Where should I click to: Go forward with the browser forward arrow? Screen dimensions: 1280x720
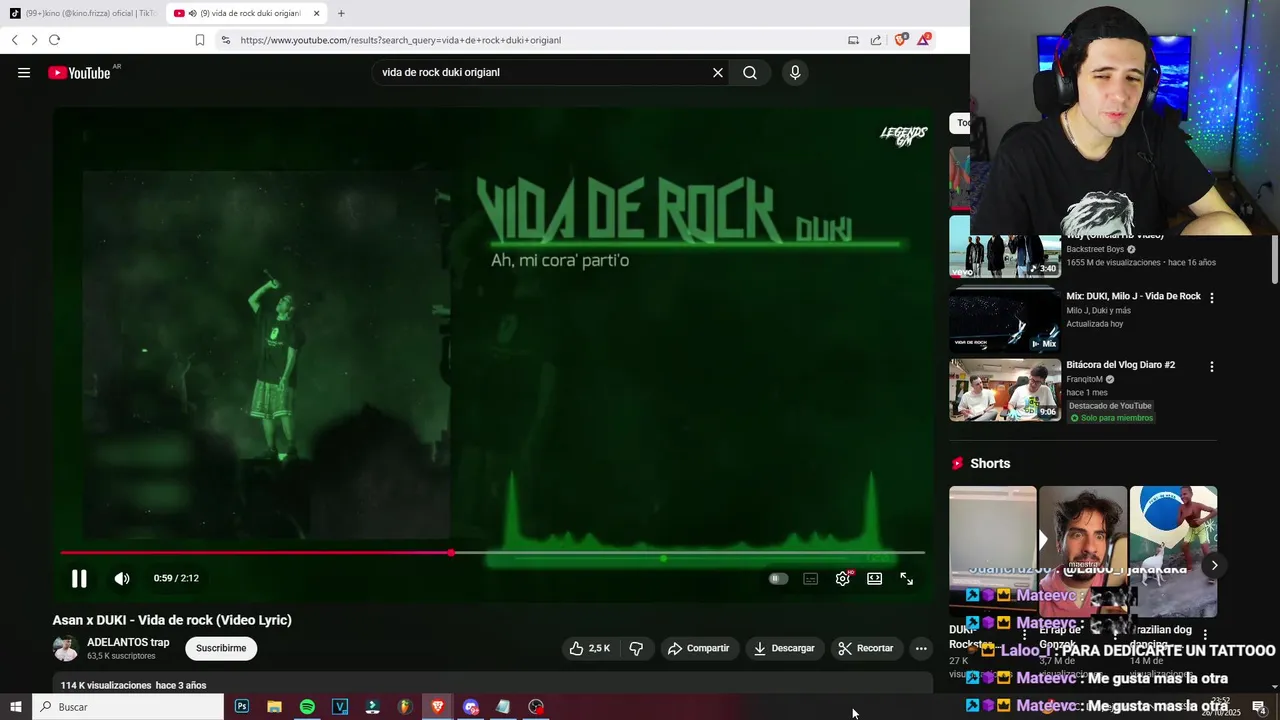(x=34, y=40)
